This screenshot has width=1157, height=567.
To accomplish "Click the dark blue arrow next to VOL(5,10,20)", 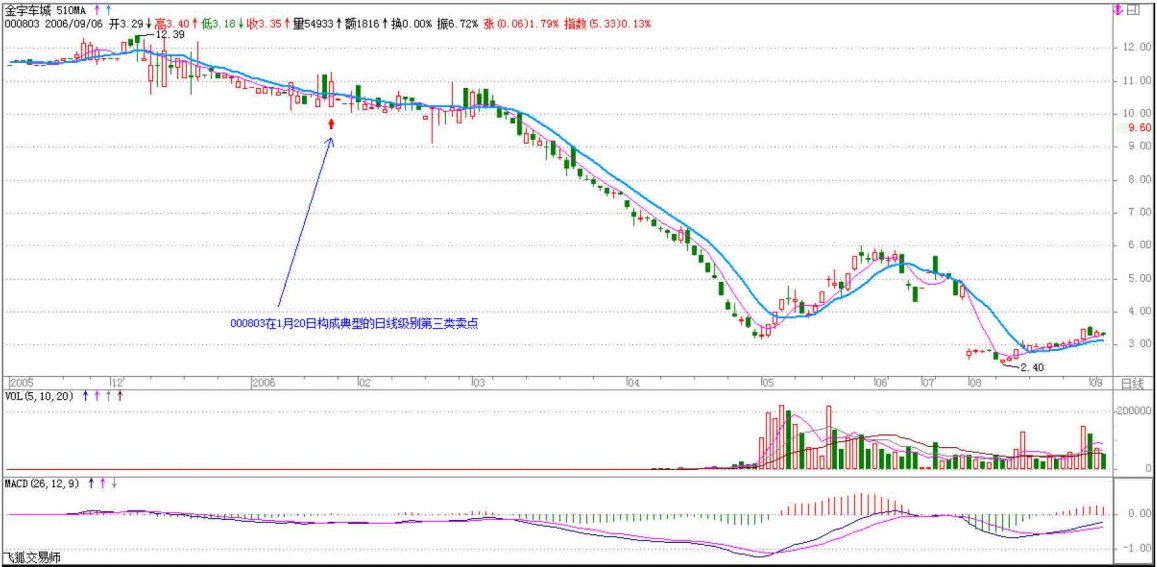I will click(86, 396).
